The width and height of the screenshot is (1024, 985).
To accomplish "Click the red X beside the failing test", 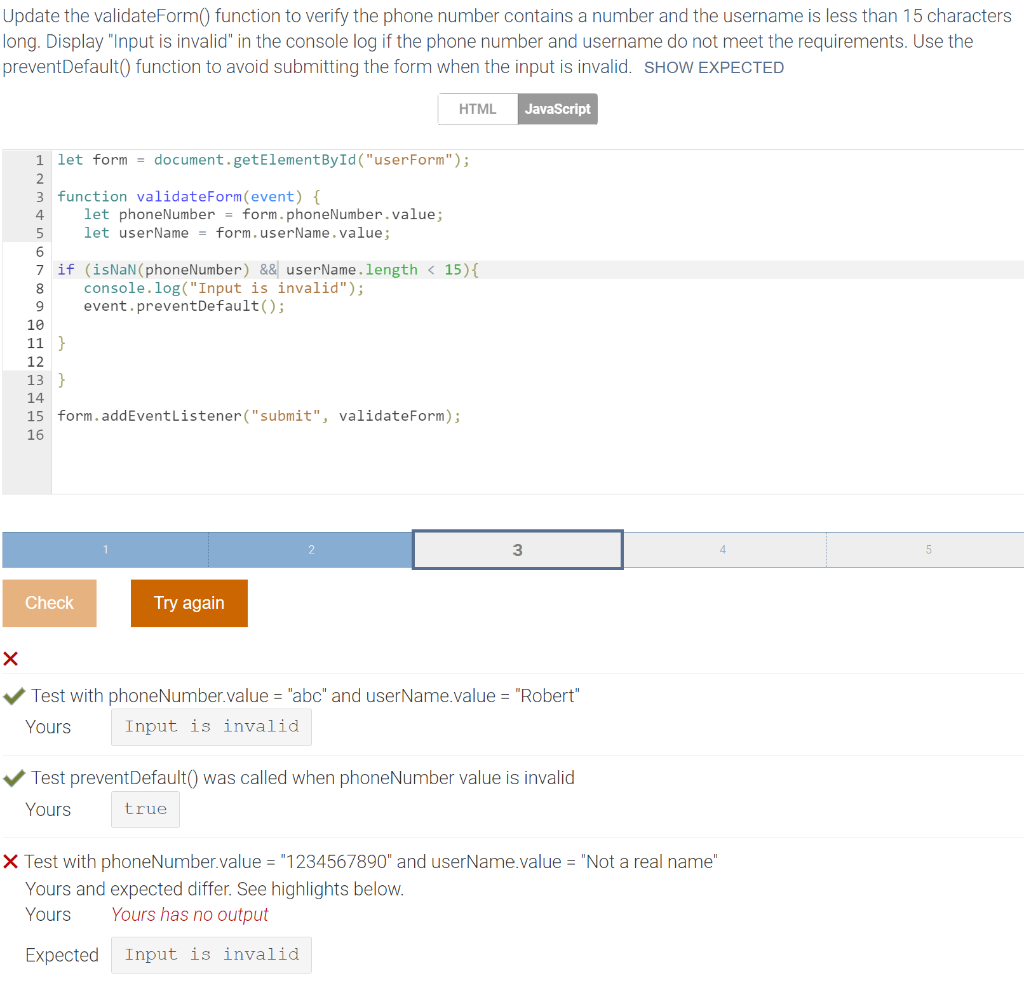I will [12, 860].
